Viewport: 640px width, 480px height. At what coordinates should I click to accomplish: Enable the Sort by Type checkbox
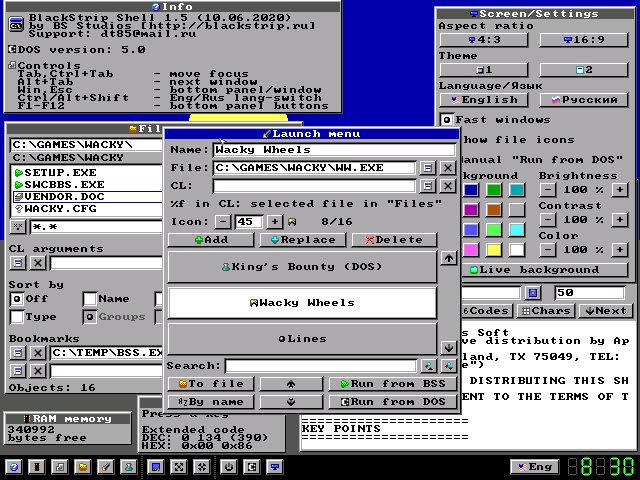pyautogui.click(x=17, y=317)
